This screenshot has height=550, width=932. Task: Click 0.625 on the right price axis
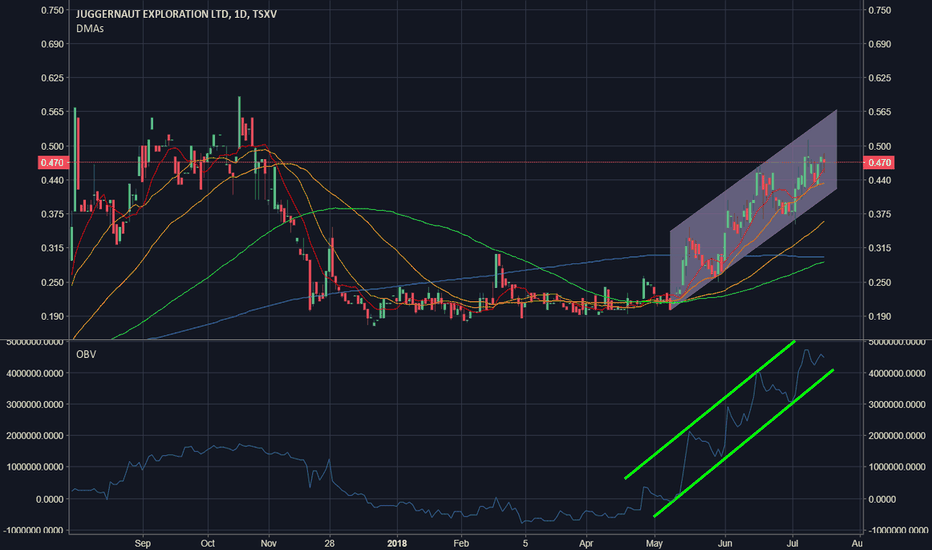click(880, 78)
